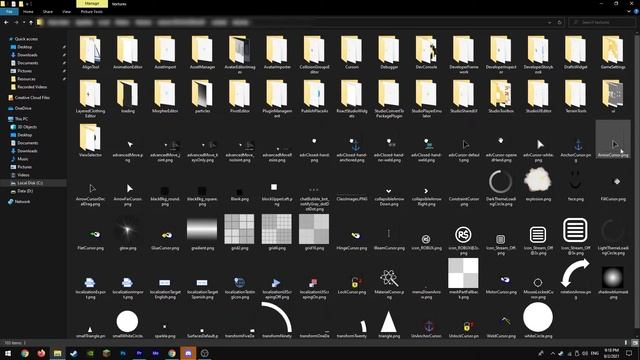
Task: Select This PC in navigation pane
Action: (21, 119)
